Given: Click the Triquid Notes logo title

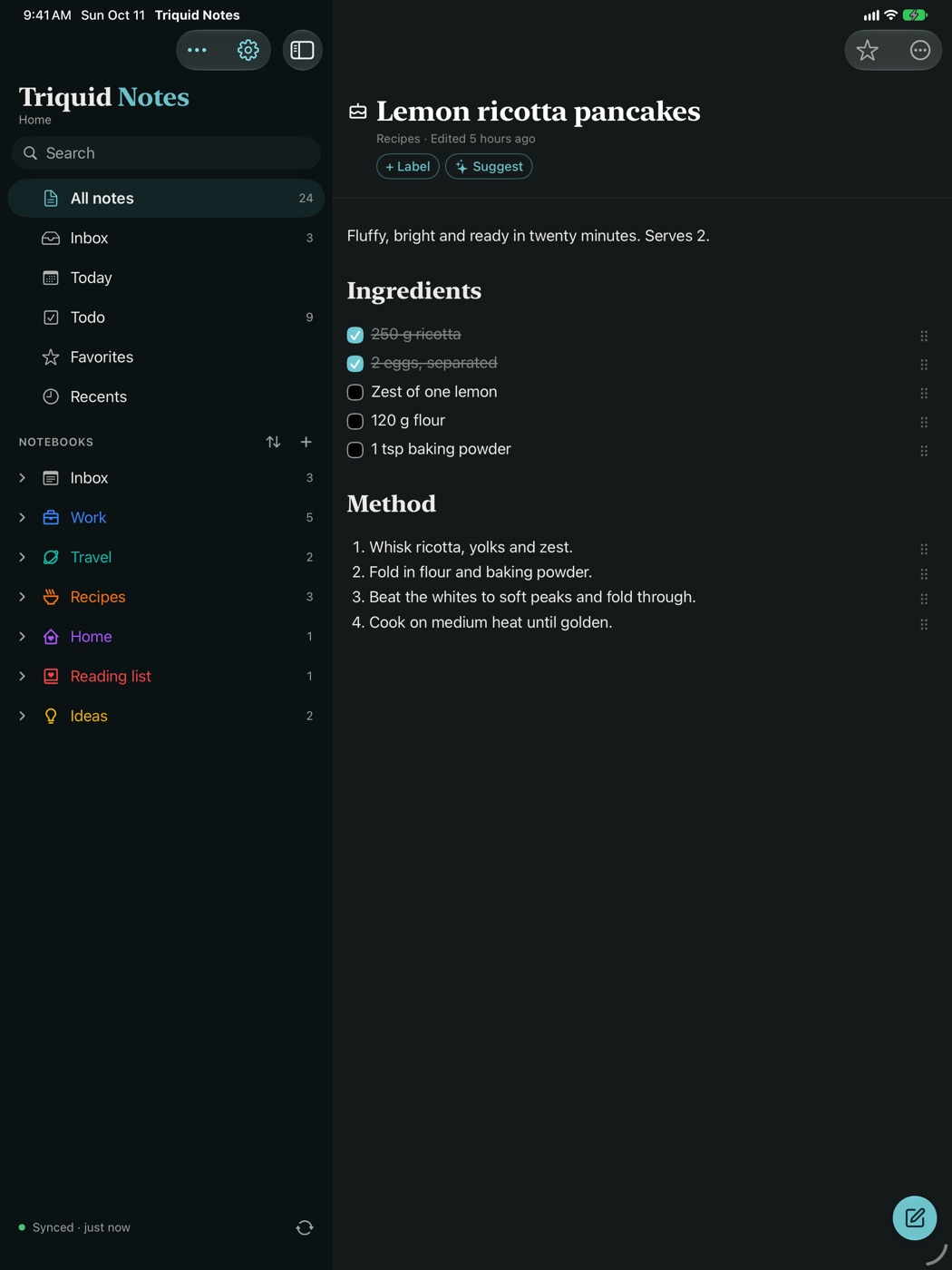Looking at the screenshot, I should (104, 97).
